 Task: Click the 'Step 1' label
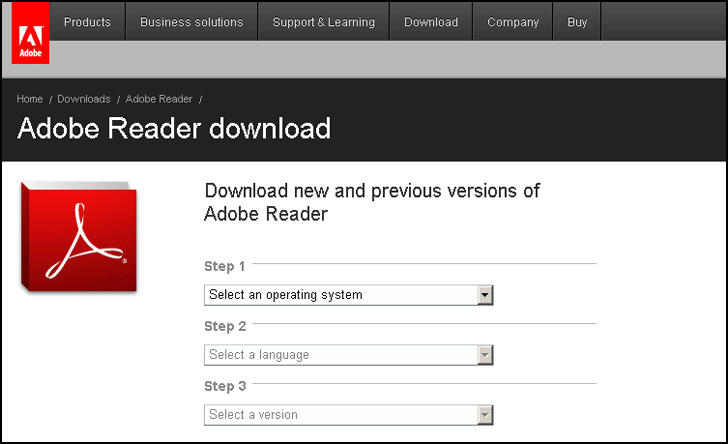[225, 266]
